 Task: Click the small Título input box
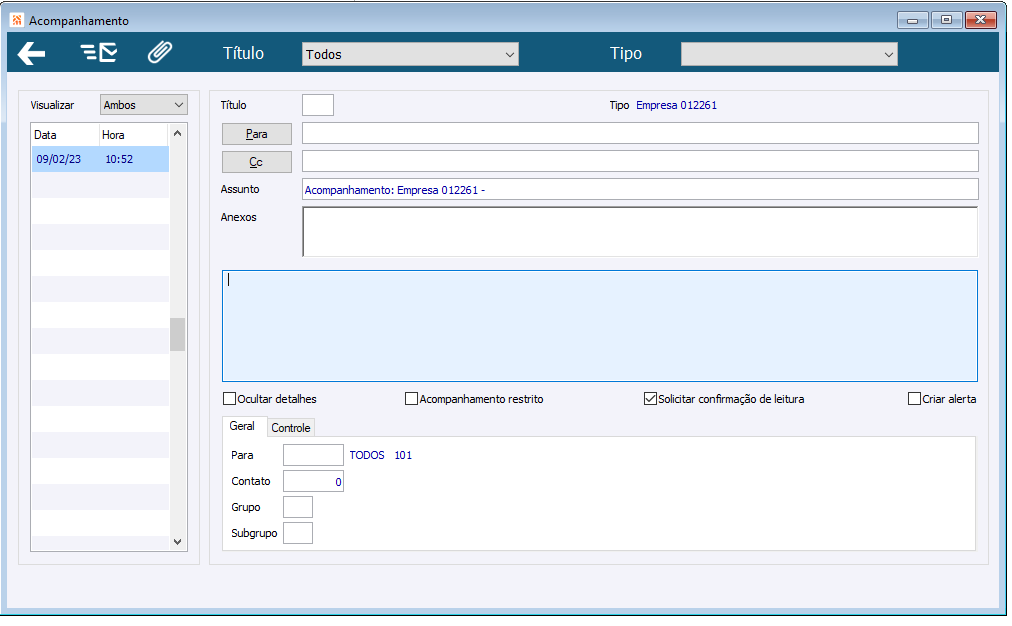pyautogui.click(x=318, y=105)
